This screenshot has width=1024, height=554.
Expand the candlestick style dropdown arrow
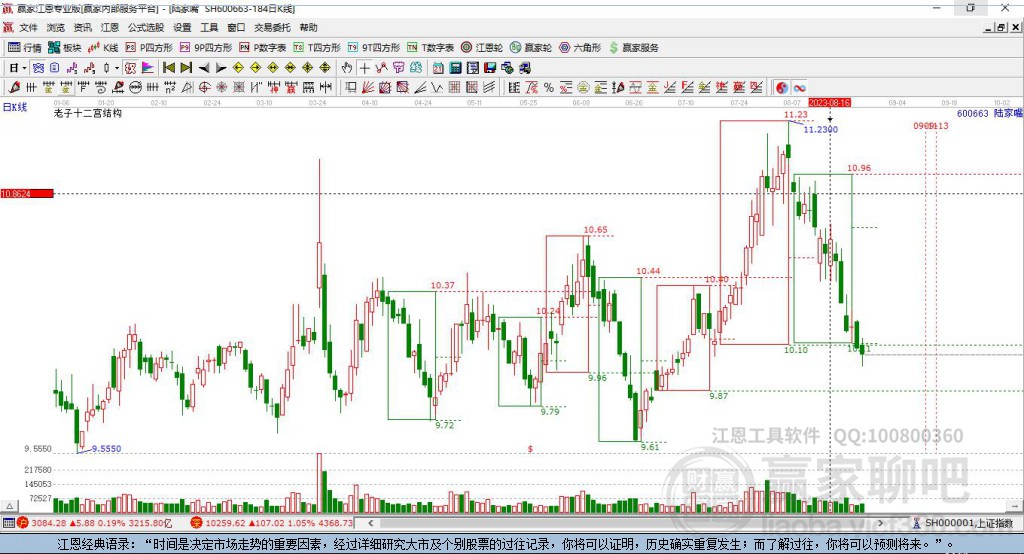(117, 68)
